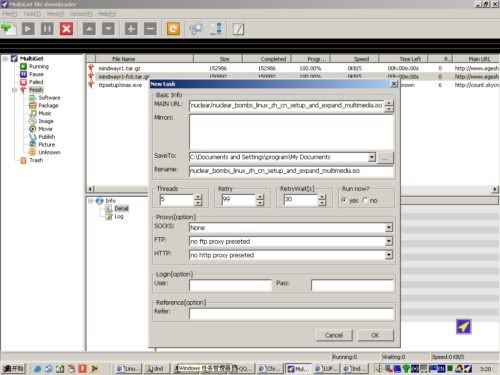Viewport: 500px width, 375px height.
Task: Open the File menu
Action: [9, 14]
